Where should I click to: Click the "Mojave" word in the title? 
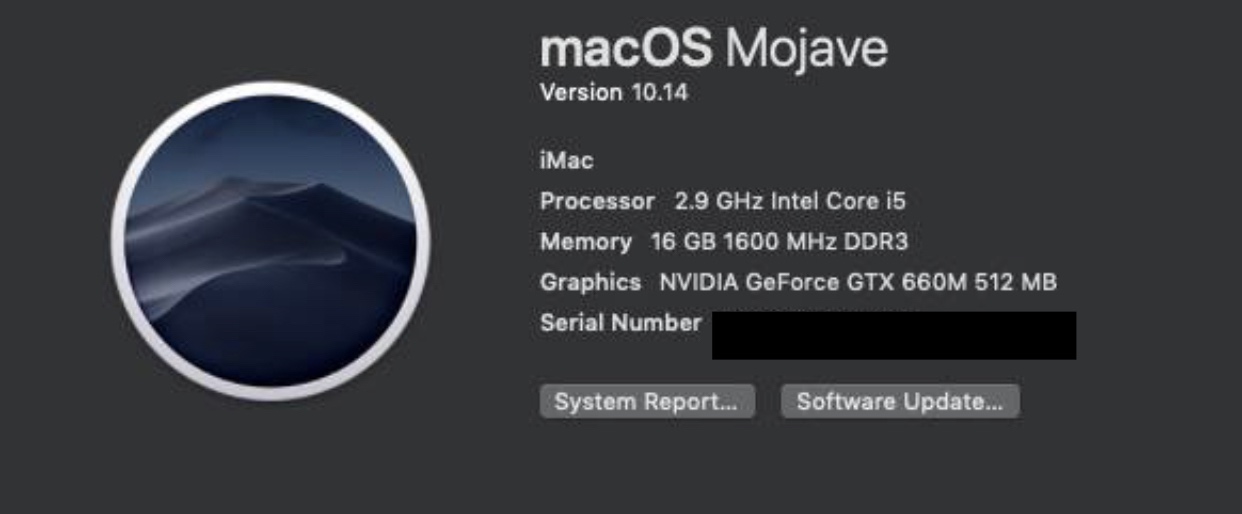pos(806,48)
